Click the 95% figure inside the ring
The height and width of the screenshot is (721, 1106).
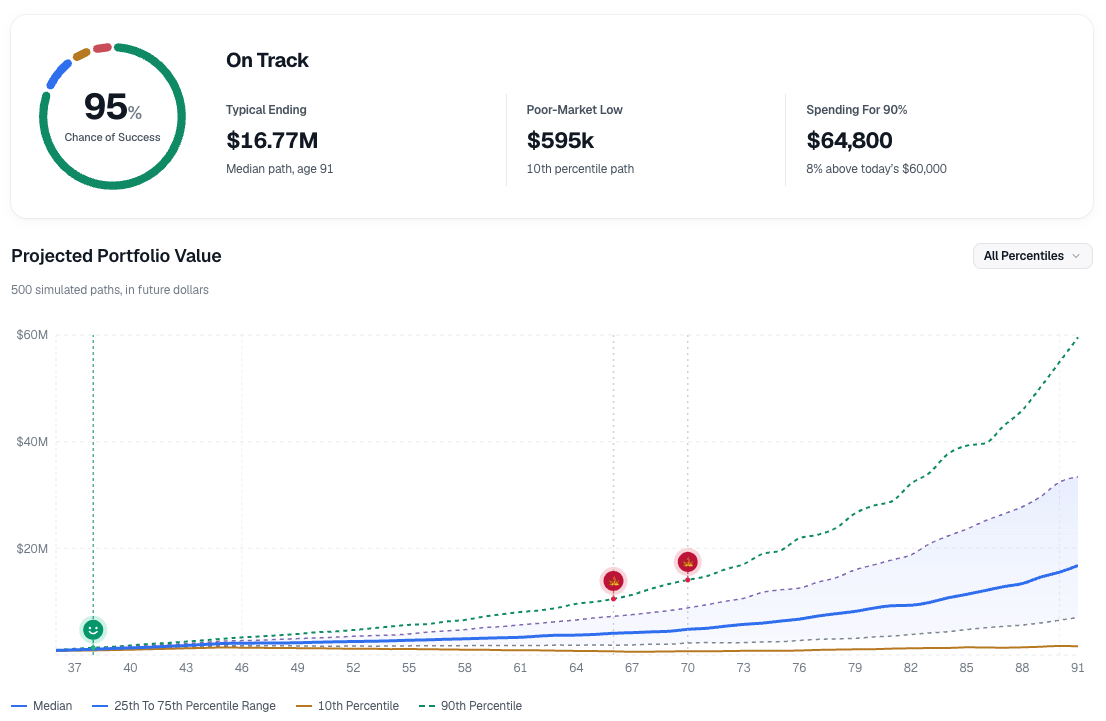113,107
